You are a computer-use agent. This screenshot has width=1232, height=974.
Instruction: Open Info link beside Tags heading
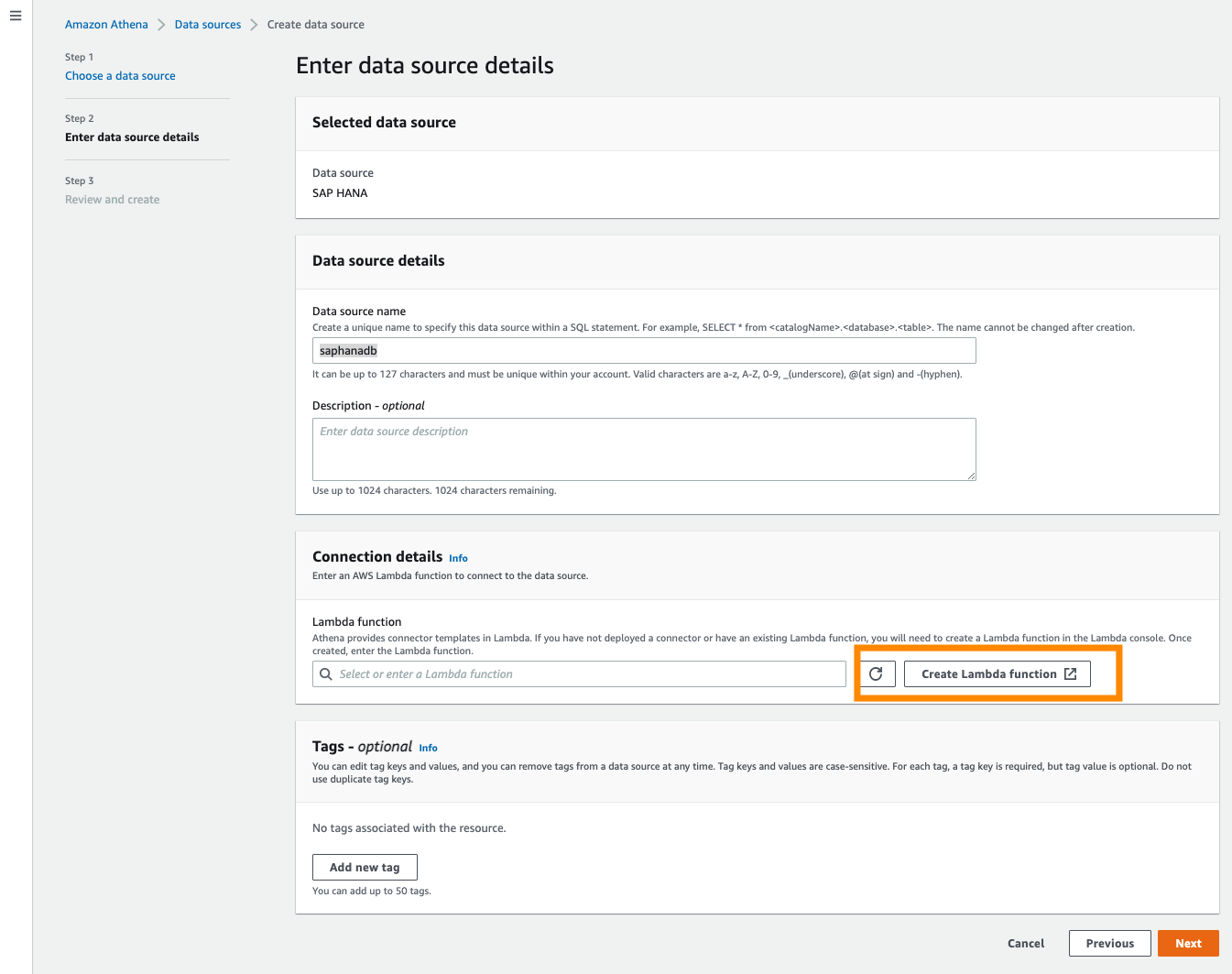point(428,748)
